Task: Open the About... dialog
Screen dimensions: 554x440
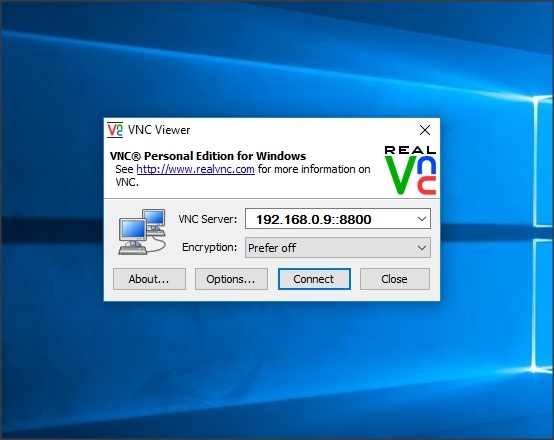Action: 149,279
